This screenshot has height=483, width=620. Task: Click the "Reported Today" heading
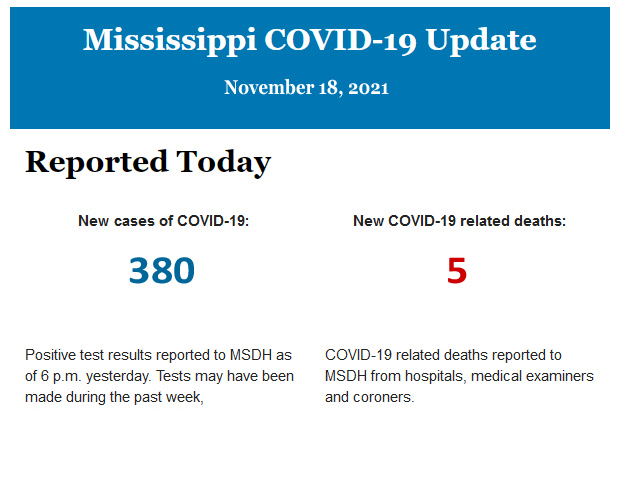click(148, 162)
